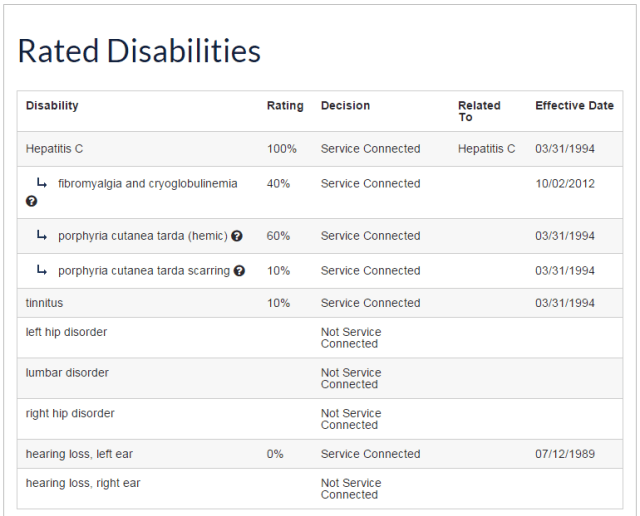Click the left hip disorder entry

point(66,332)
